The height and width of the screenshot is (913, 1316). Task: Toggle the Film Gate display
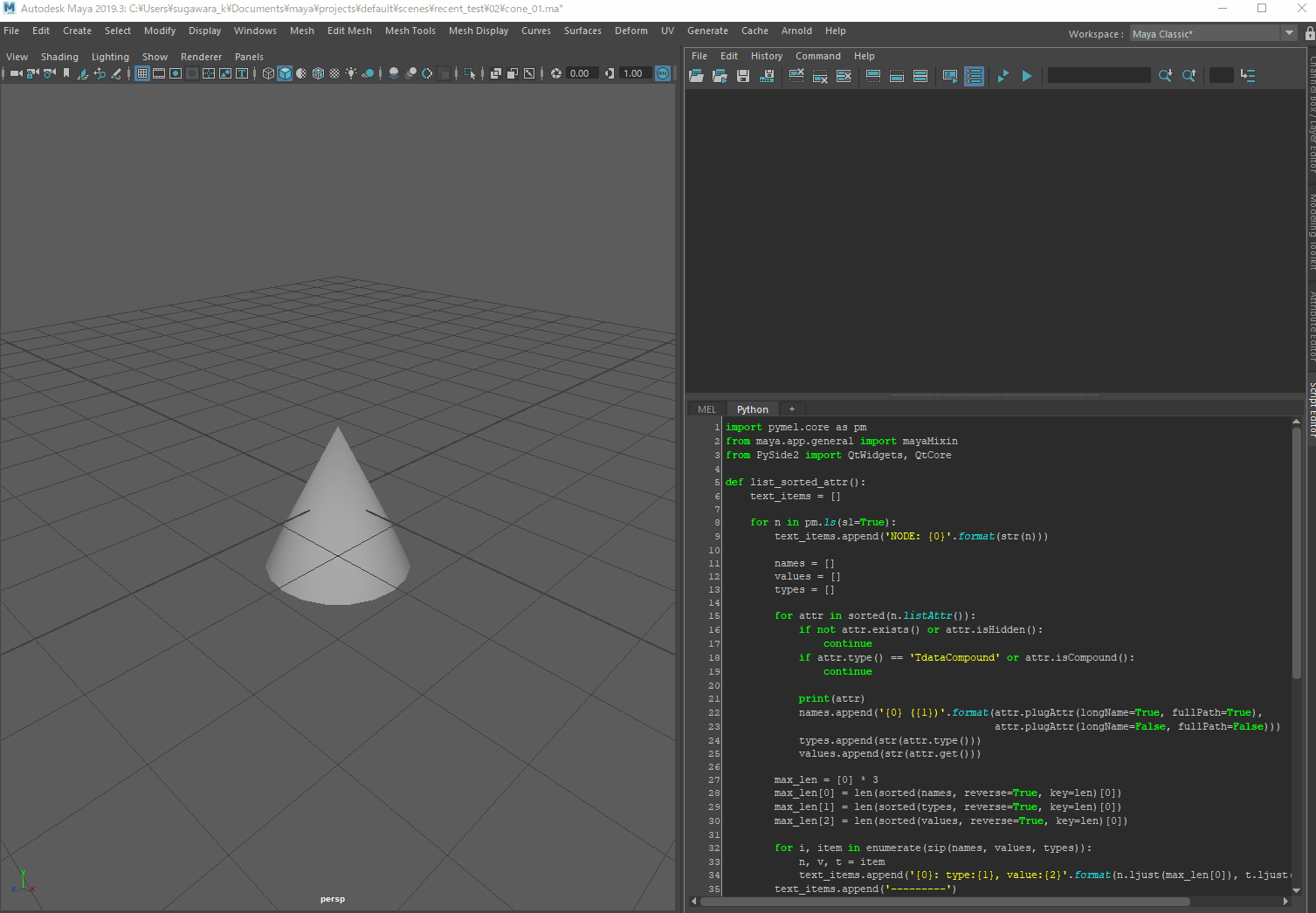point(159,73)
